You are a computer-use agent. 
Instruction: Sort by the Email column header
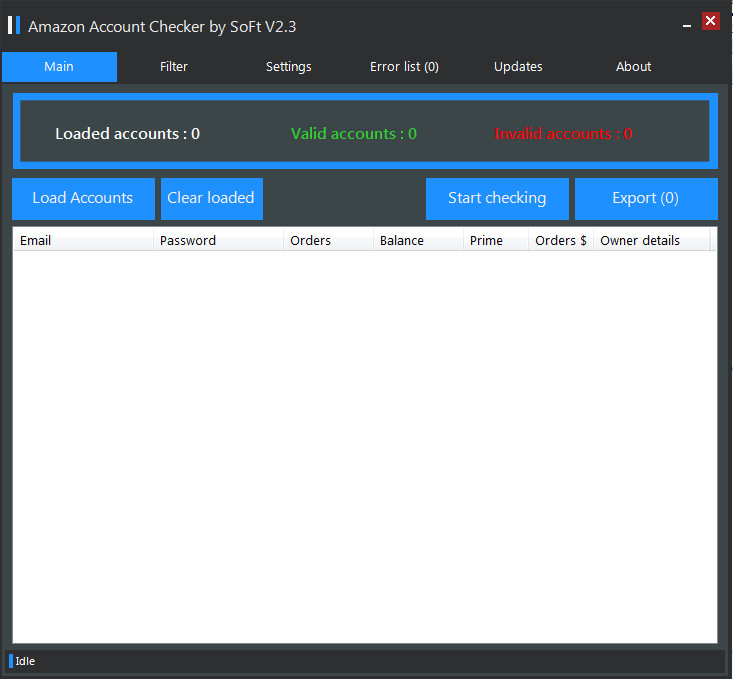coord(83,240)
